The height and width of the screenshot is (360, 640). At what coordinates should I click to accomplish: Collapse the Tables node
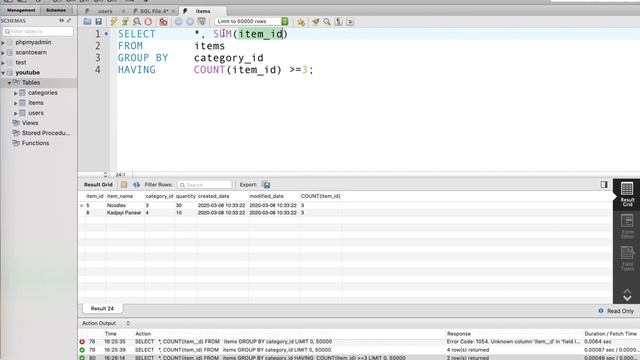point(9,83)
